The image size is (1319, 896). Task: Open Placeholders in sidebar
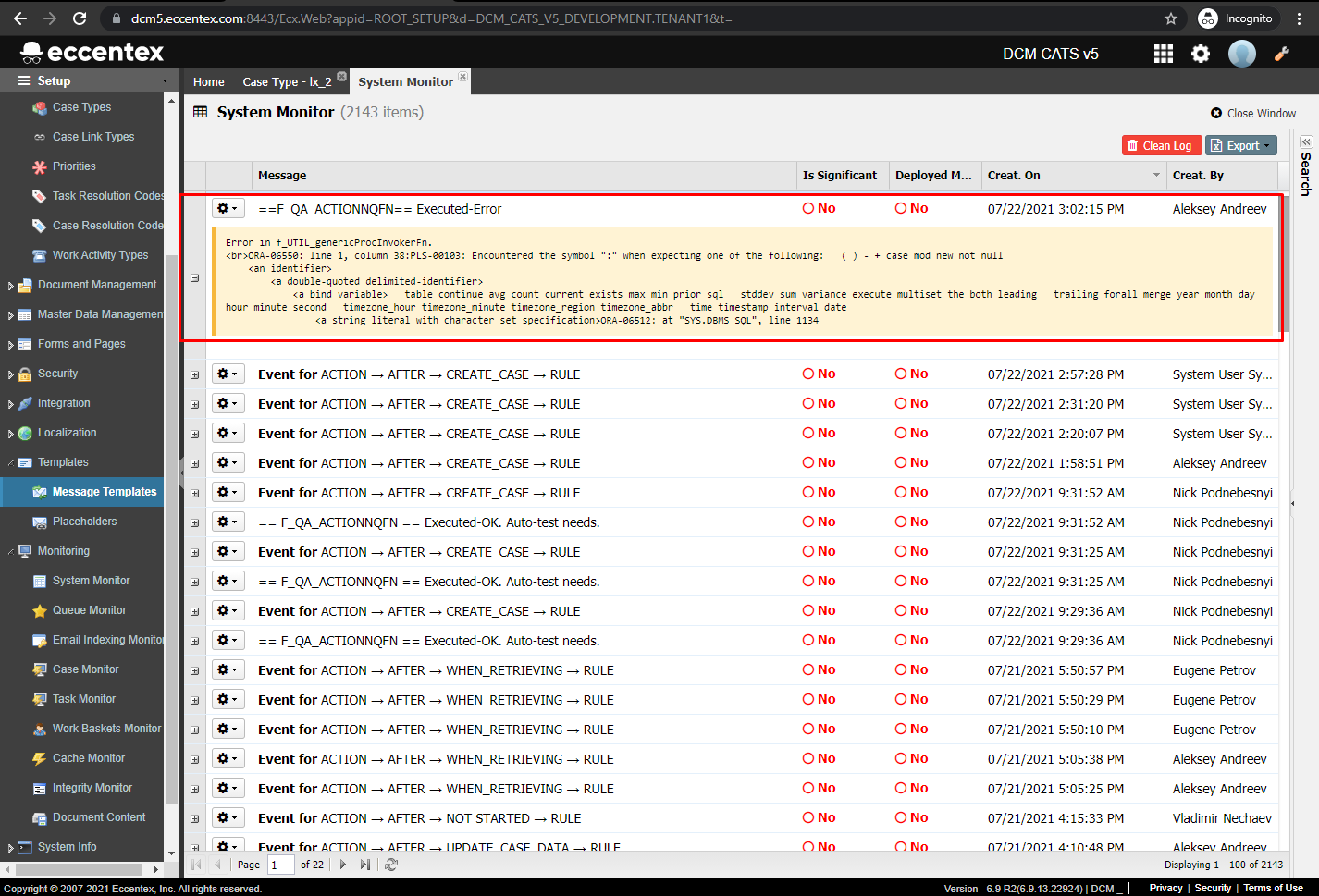[x=84, y=522]
